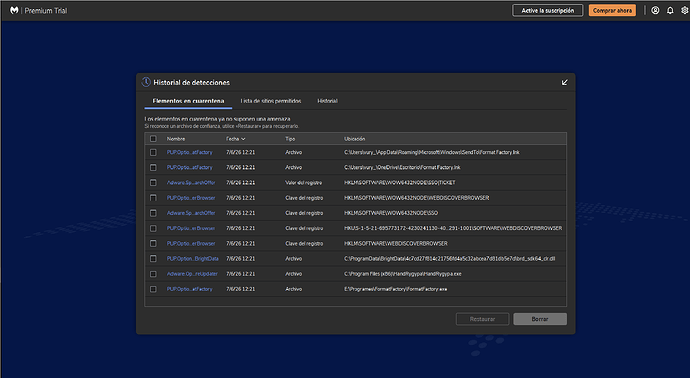
Task: Check the row for E:\Programas\FormatFactory.exe
Action: click(153, 289)
